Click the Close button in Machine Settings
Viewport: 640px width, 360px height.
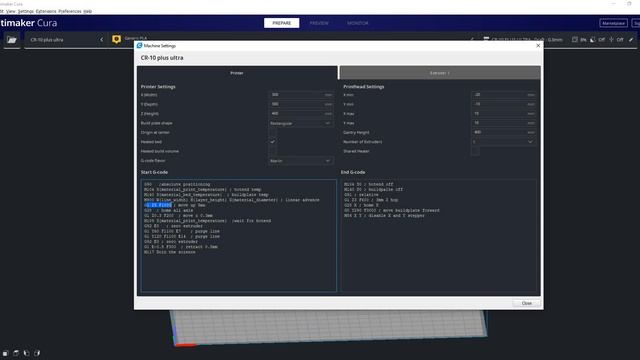click(x=527, y=303)
